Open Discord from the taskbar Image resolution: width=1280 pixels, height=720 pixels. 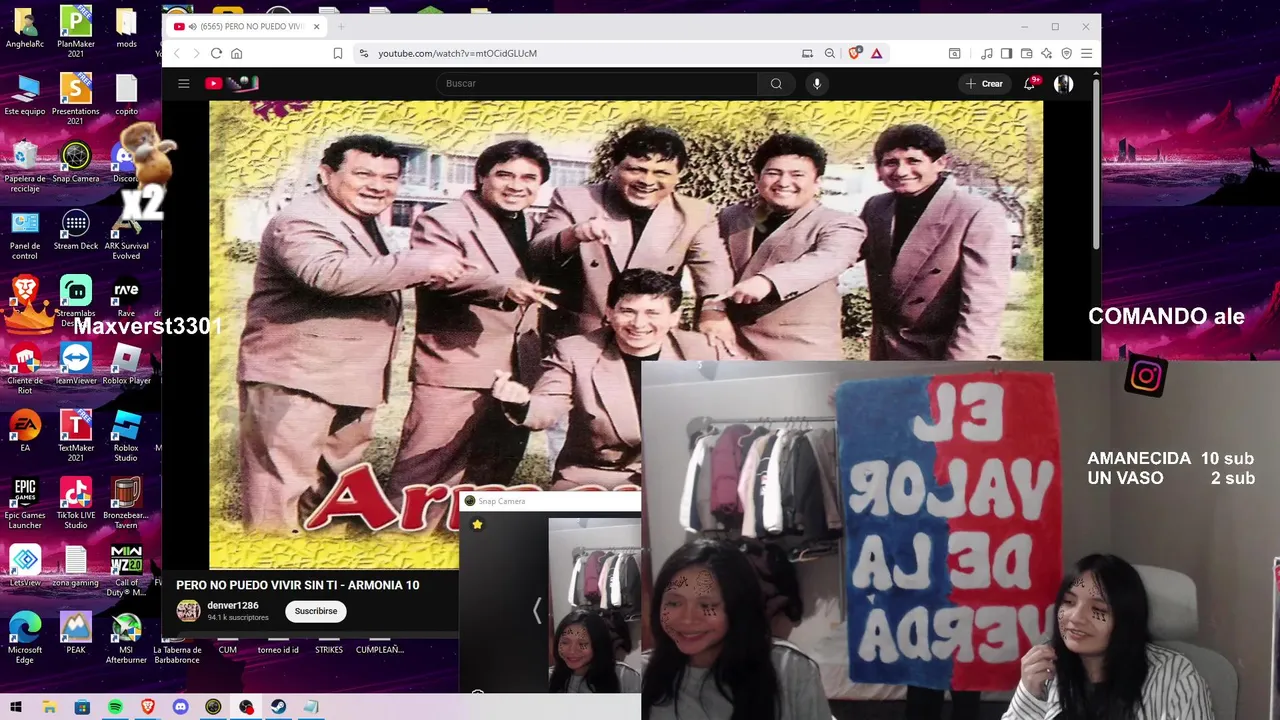181,707
